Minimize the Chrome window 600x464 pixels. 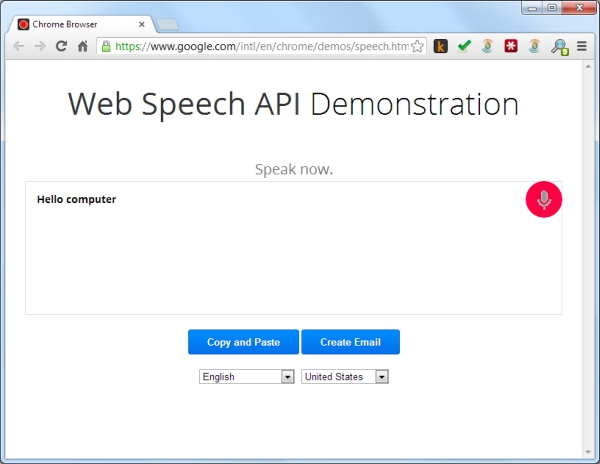532,8
